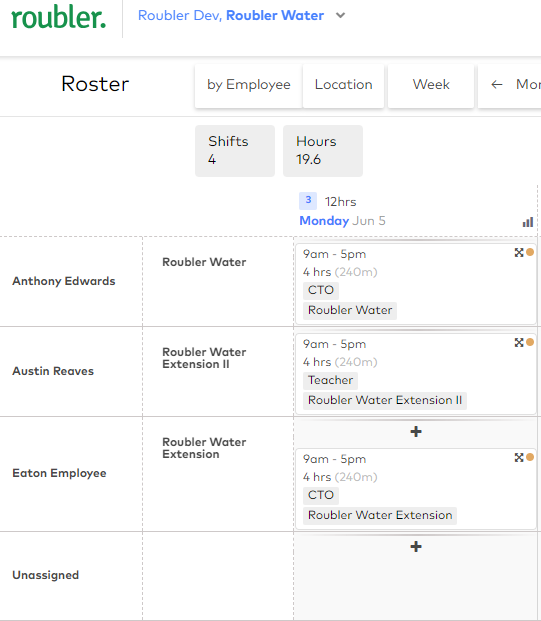Click the blue shift count badge 3
Image resolution: width=541 pixels, height=621 pixels.
pos(308,201)
